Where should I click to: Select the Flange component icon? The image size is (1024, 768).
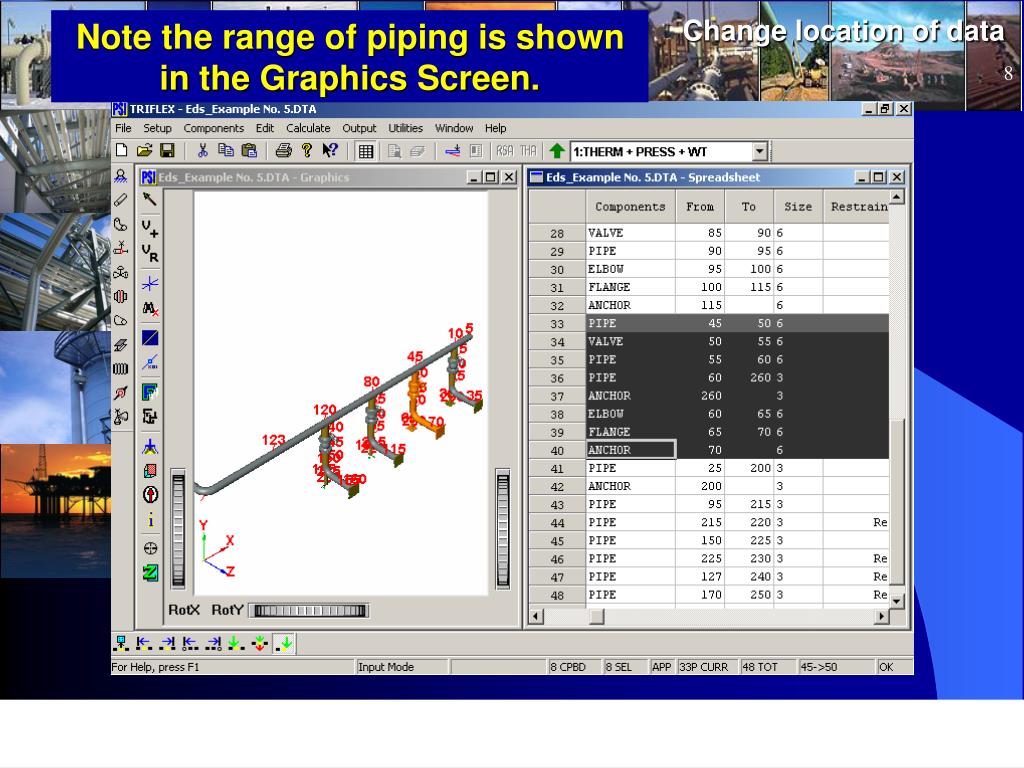121,296
